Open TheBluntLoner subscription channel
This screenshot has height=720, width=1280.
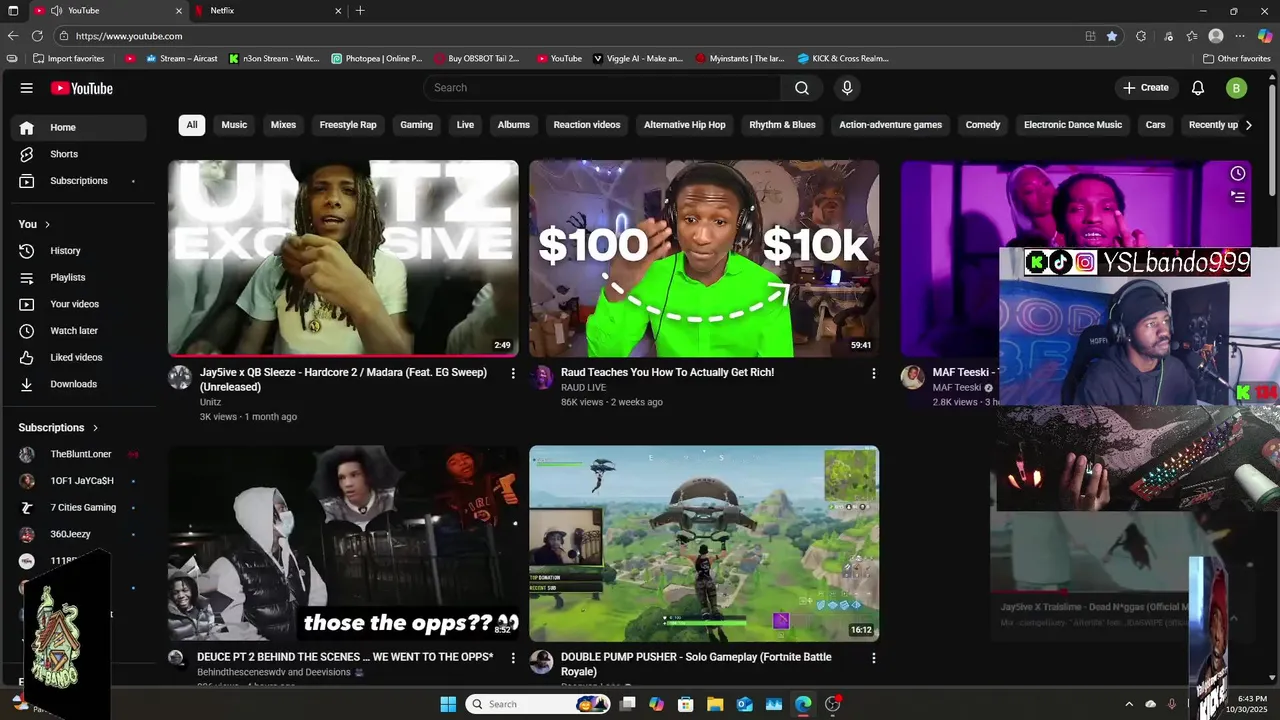coord(78,454)
